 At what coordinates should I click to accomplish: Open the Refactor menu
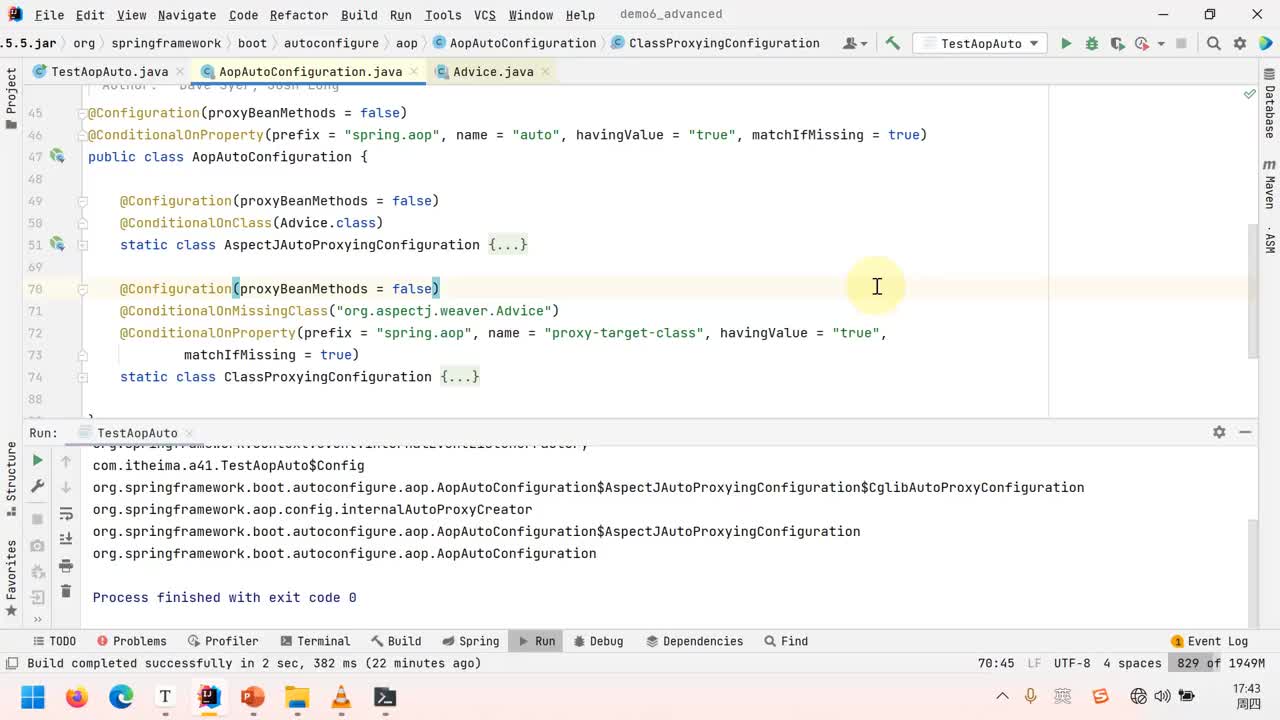point(299,15)
